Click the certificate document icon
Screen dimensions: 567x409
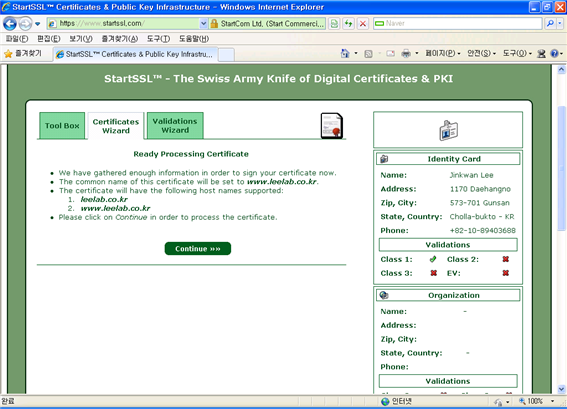tap(332, 125)
